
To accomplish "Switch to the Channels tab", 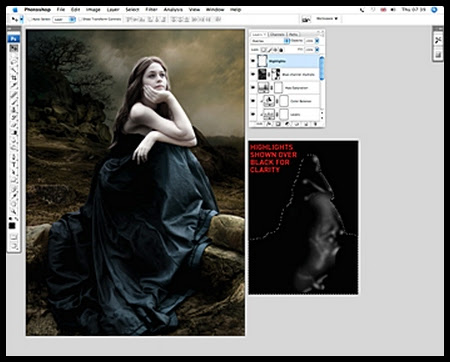I will 277,35.
